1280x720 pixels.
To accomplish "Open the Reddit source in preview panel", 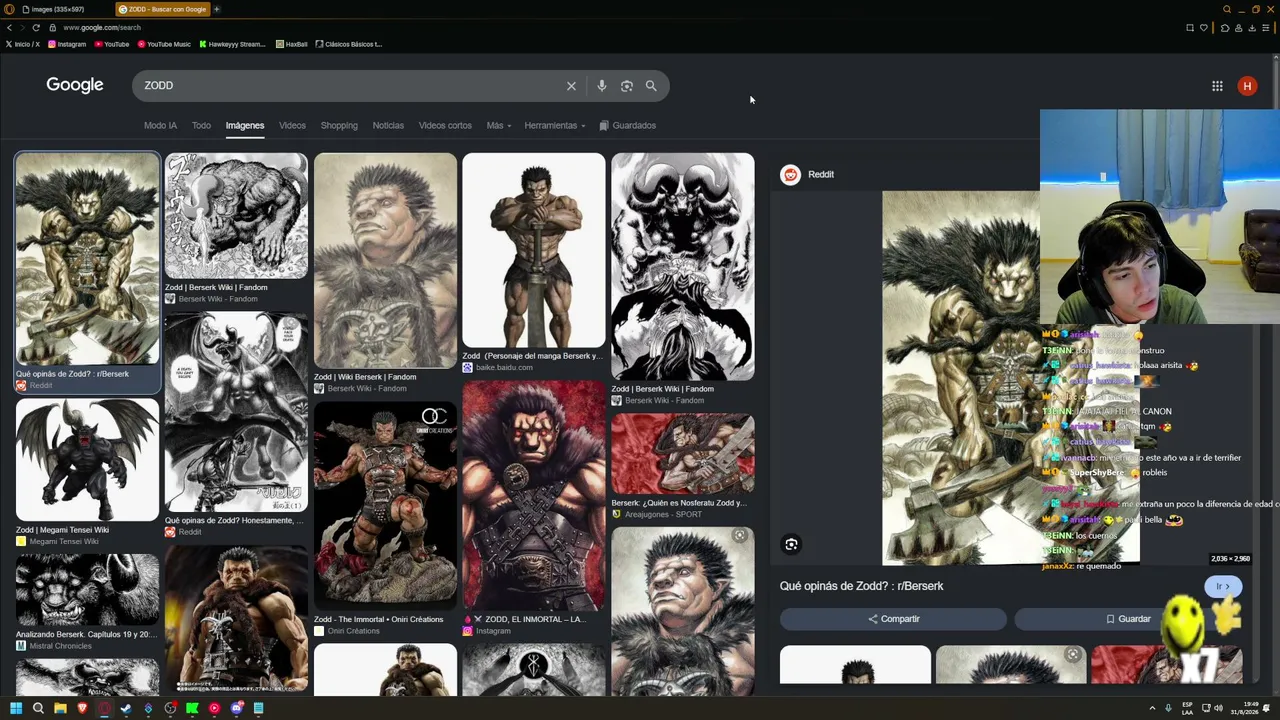I will click(808, 175).
